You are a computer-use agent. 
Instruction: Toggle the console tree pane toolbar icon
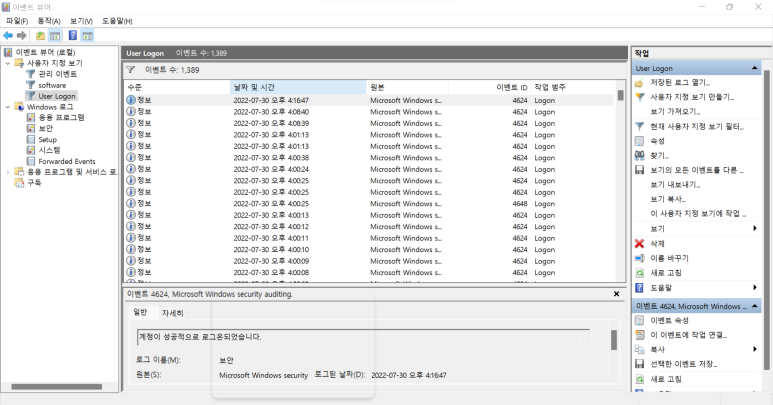55,35
